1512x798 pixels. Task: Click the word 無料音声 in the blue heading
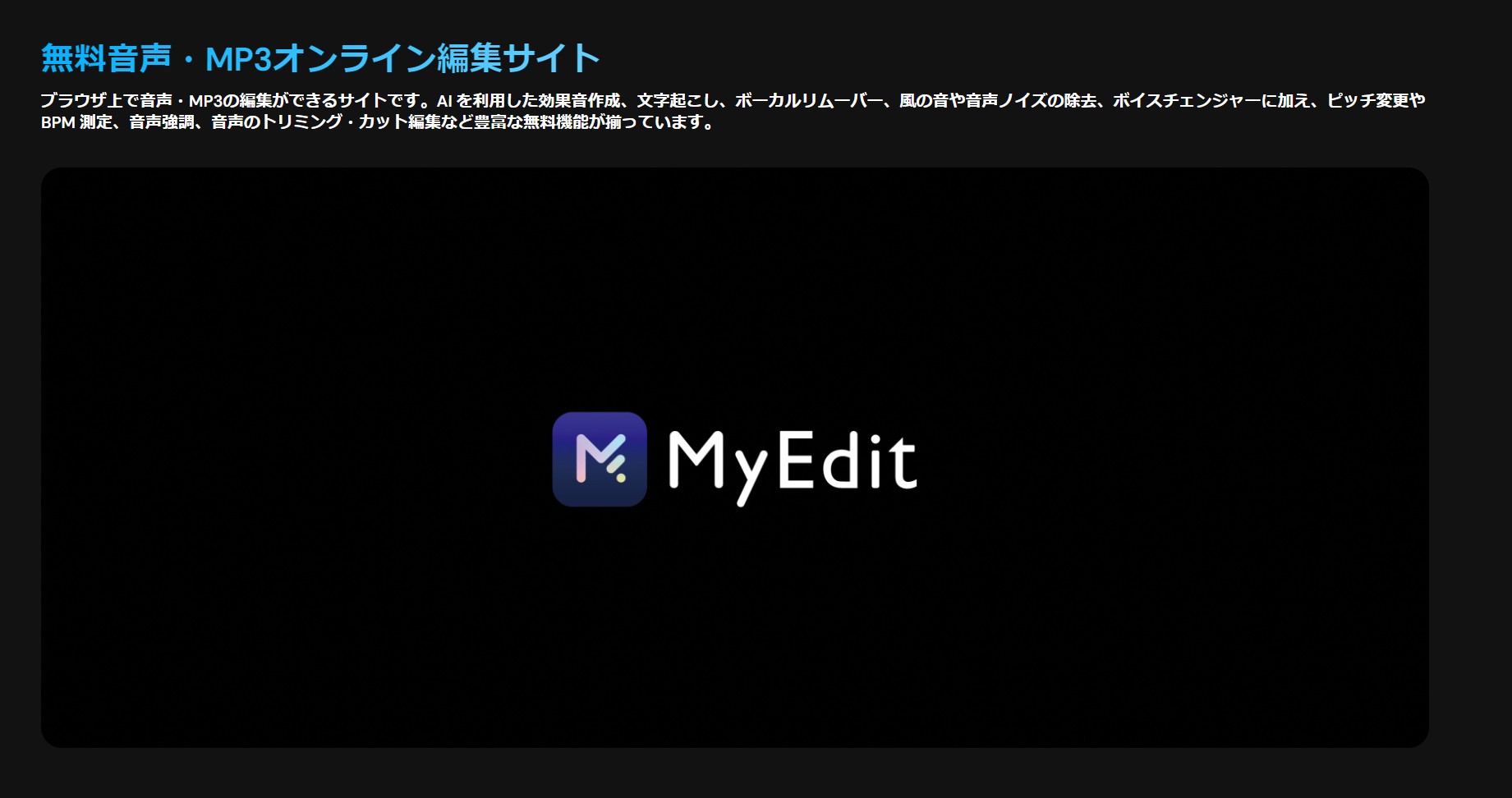pyautogui.click(x=106, y=58)
